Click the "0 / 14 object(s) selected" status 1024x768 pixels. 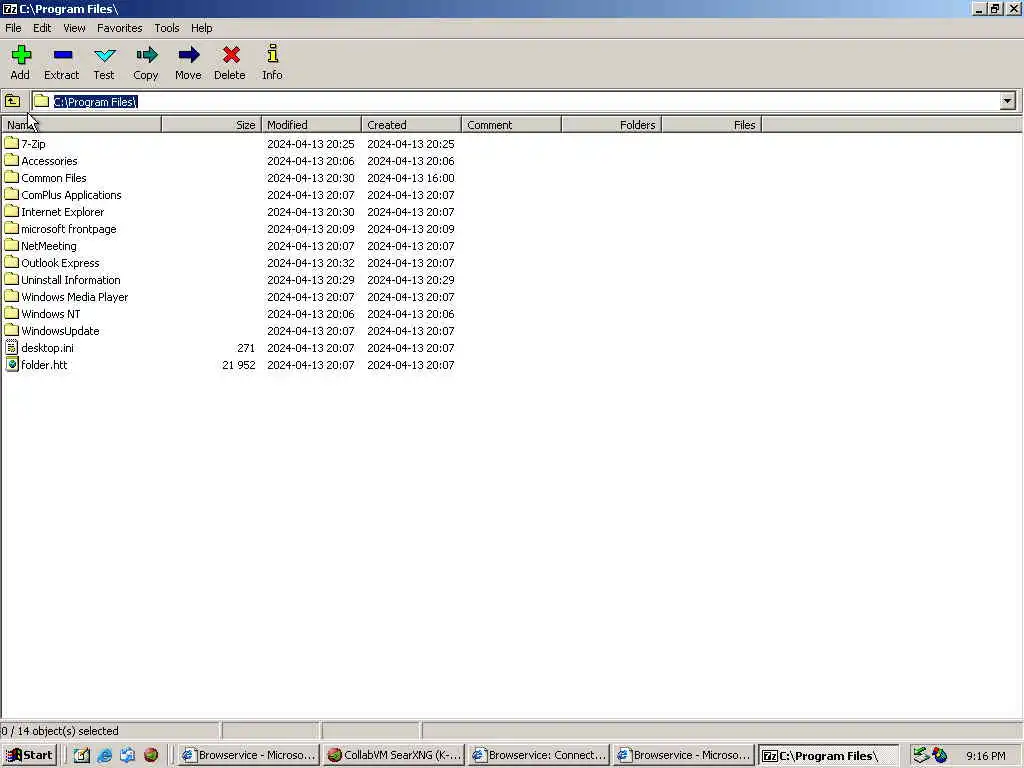click(x=60, y=731)
